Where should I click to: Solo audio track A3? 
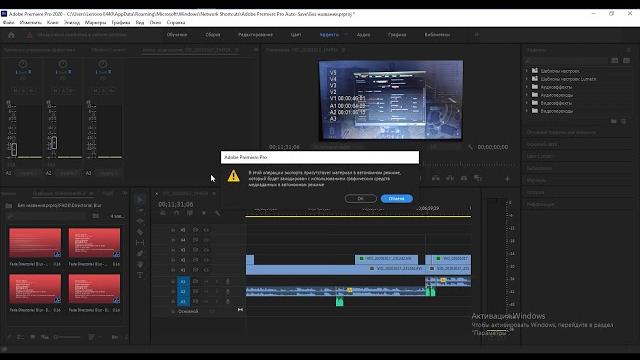[x=216, y=301]
